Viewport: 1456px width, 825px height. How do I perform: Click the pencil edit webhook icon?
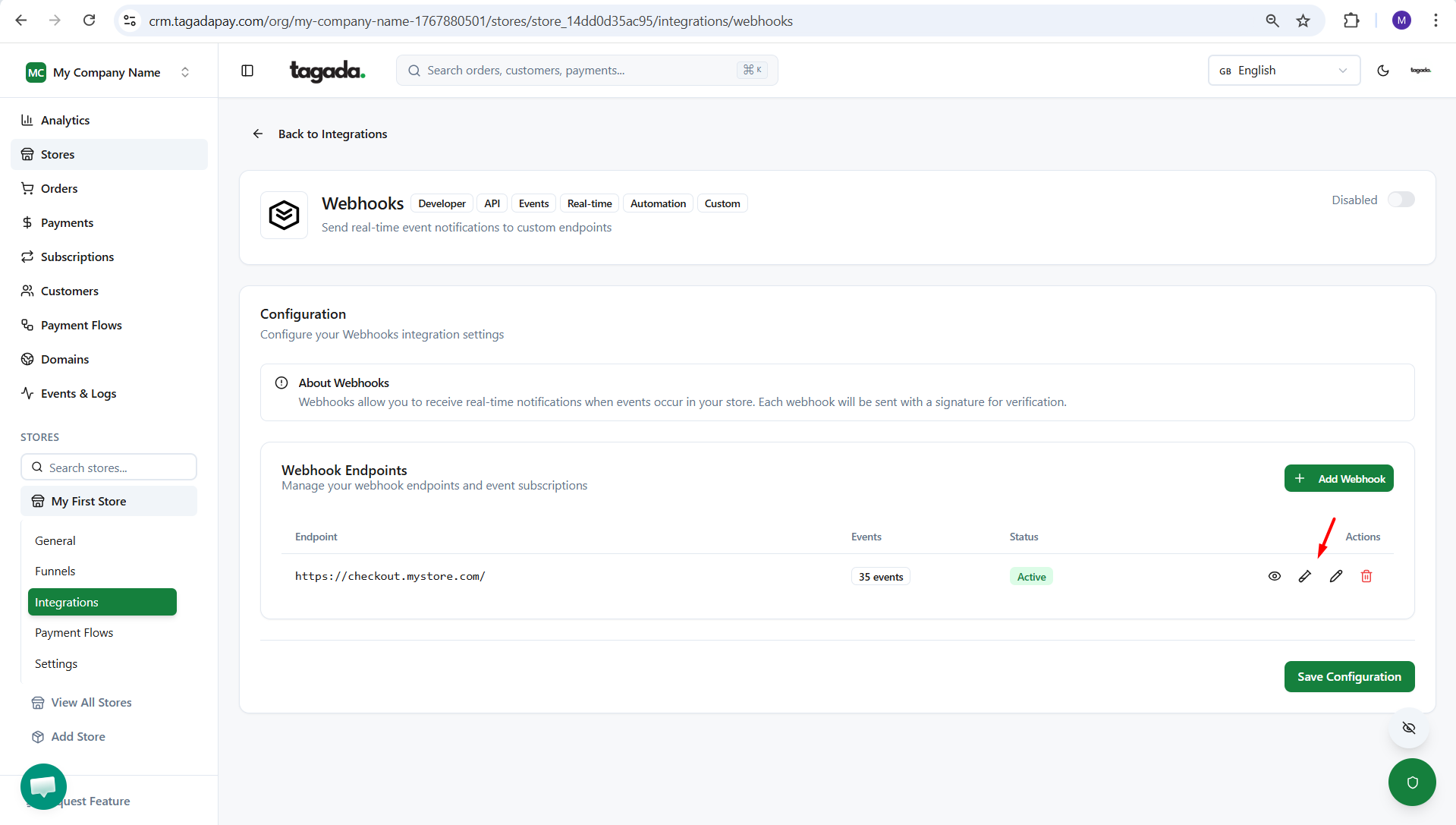tap(1336, 577)
